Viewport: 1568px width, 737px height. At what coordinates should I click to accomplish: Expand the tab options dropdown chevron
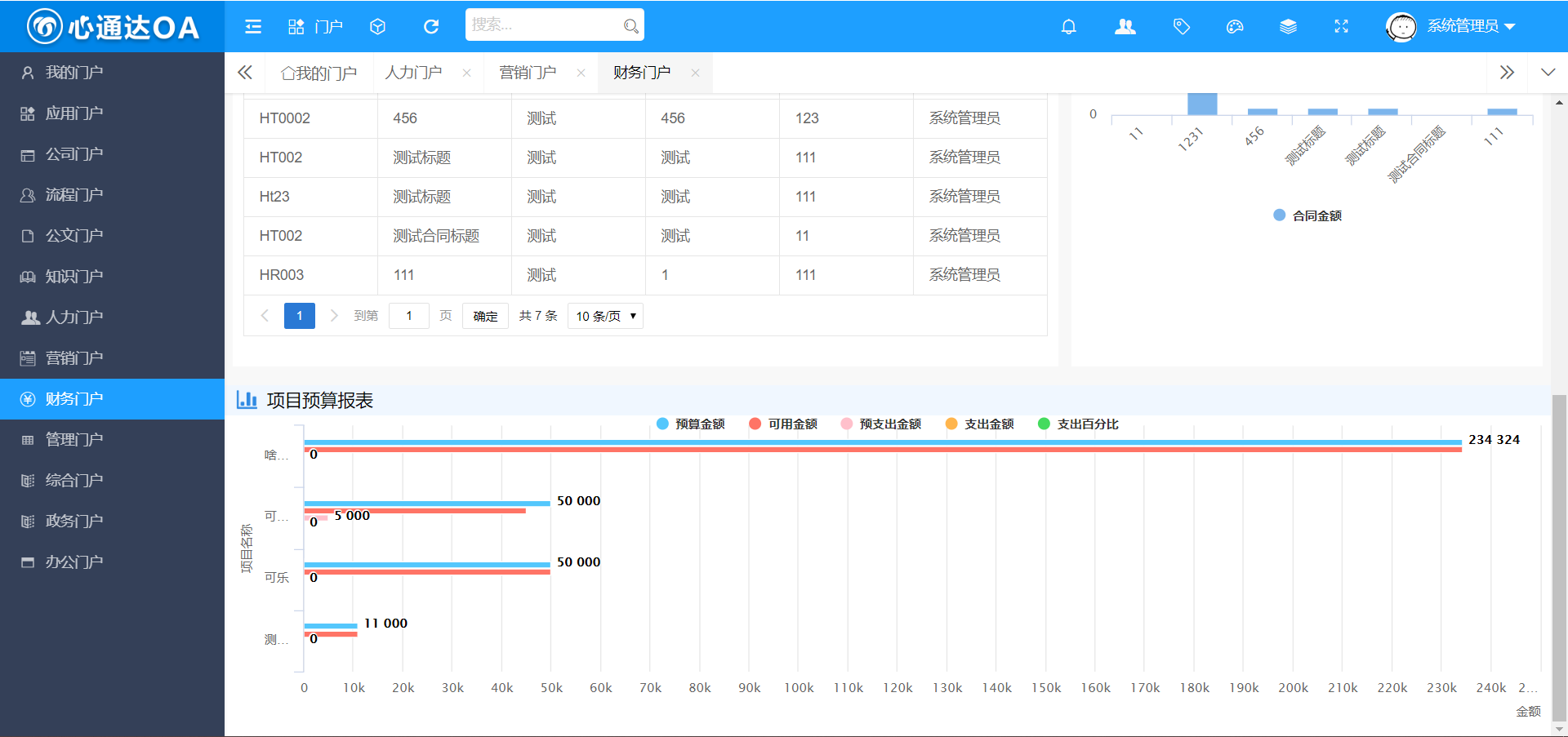(1548, 73)
